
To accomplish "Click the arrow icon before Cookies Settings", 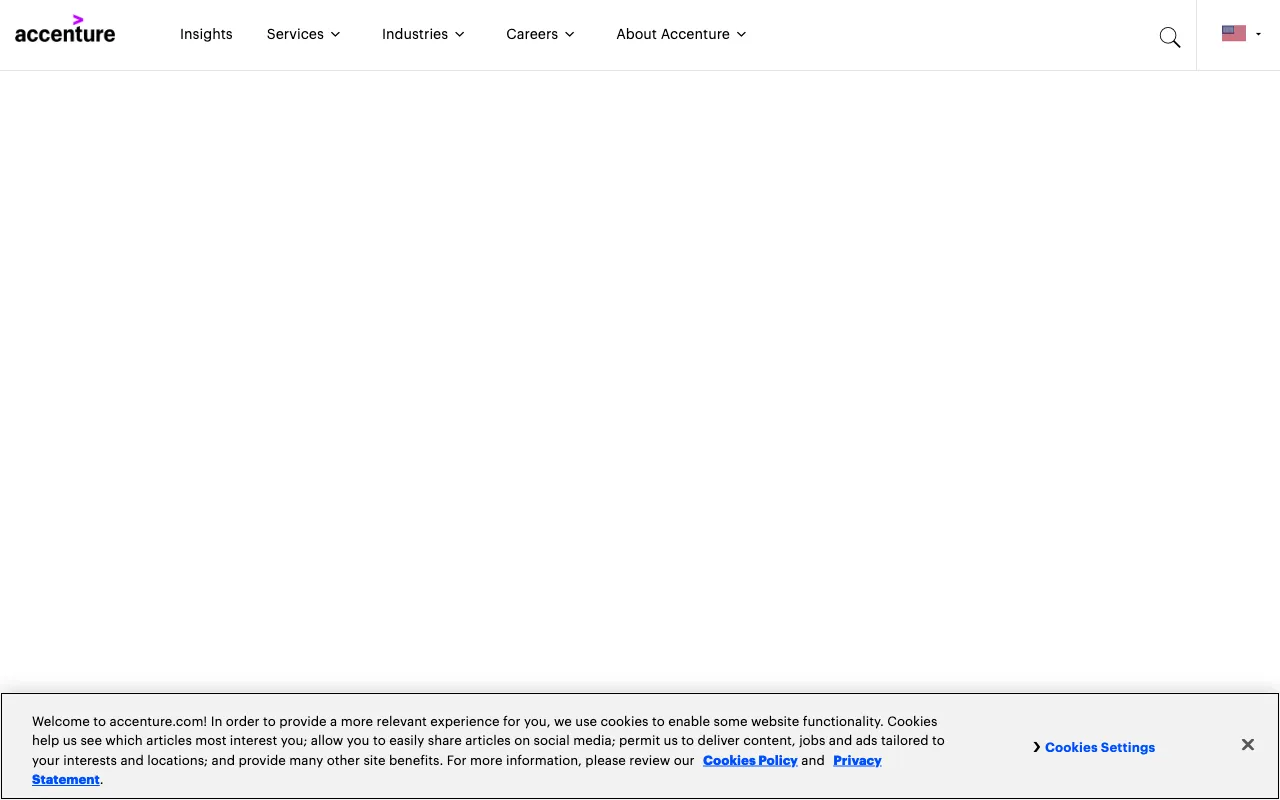I will pos(1037,747).
